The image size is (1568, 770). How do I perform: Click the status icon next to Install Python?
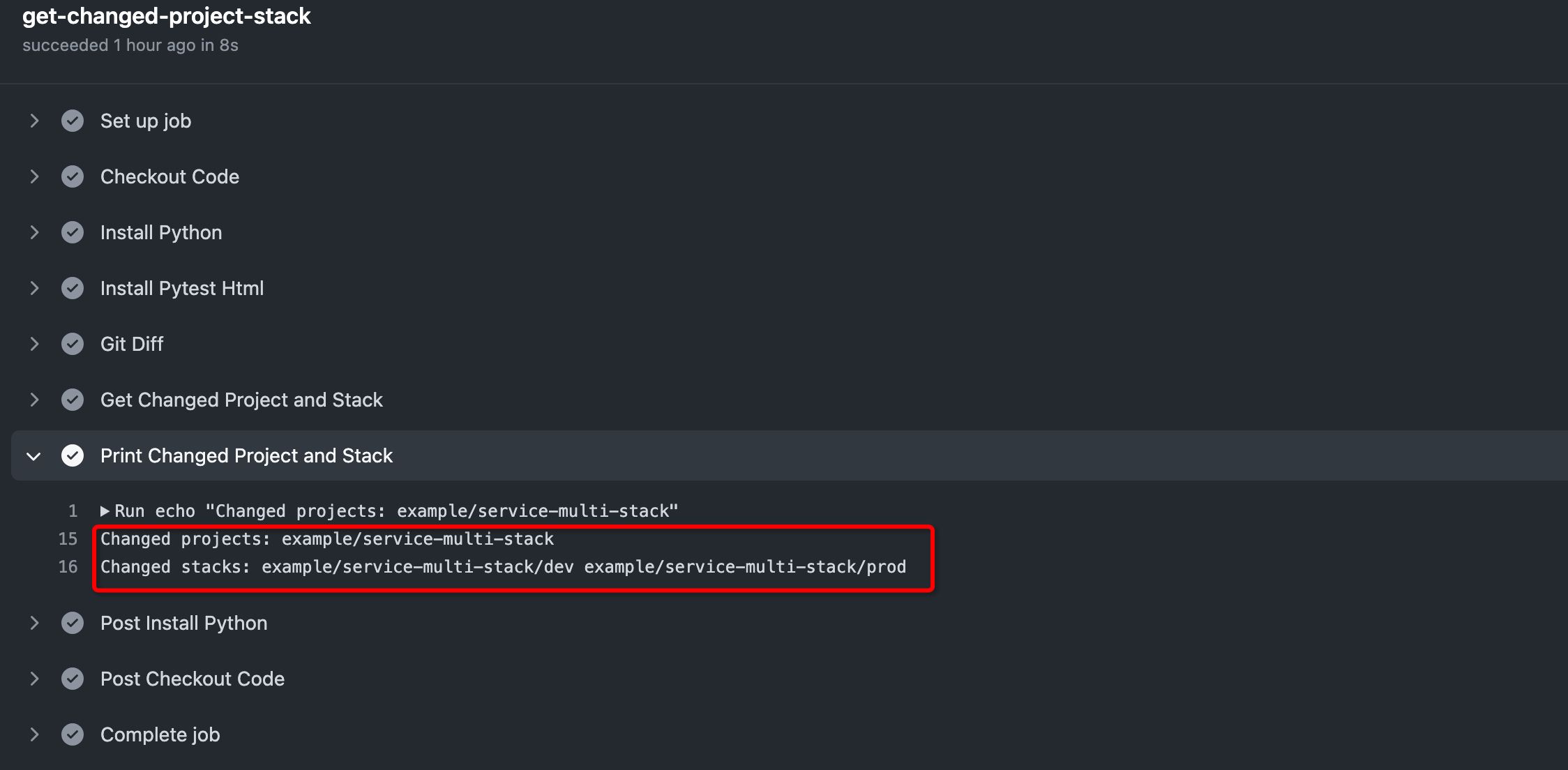click(x=73, y=232)
